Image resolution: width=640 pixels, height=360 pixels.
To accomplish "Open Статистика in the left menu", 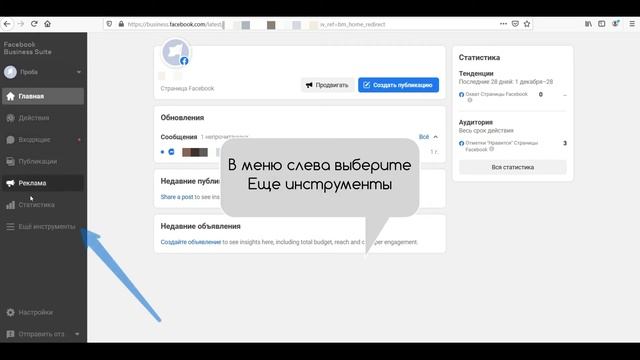I will pos(43,205).
